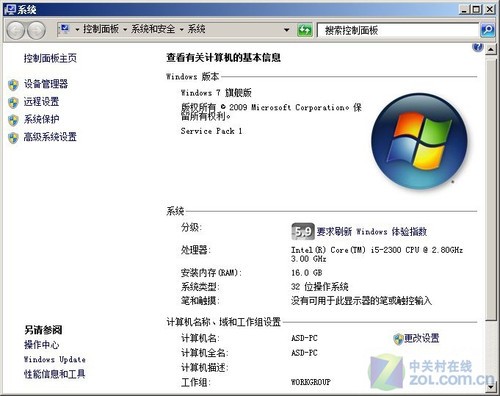Select 系统 breadcrumb item
Screen dimensions: 500x396
point(196,29)
